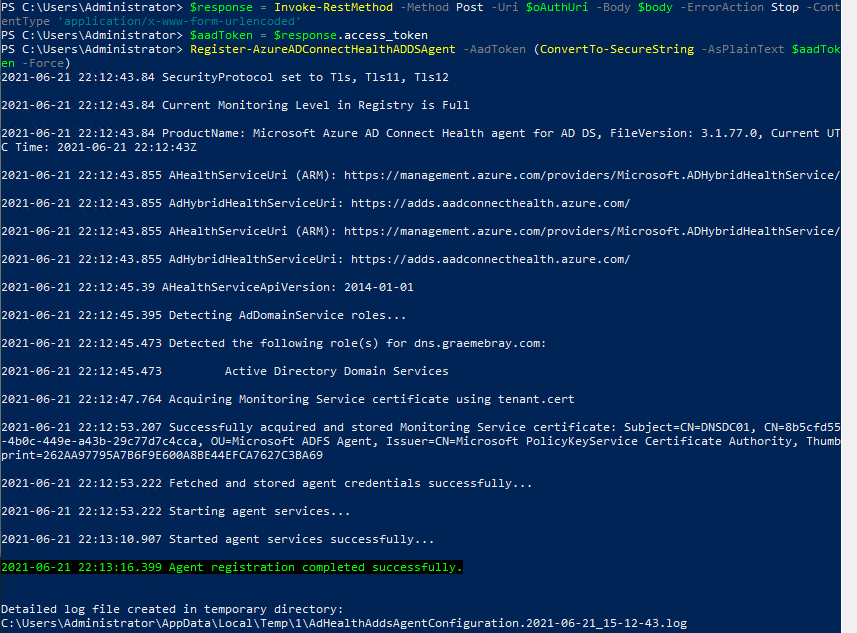Screen dimensions: 857x633
Task: Click the Invoke-RestMethod command text
Action: pos(333,7)
